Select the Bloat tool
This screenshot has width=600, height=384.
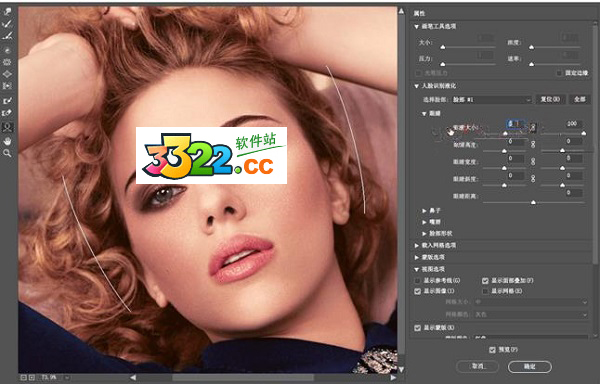pyautogui.click(x=7, y=74)
